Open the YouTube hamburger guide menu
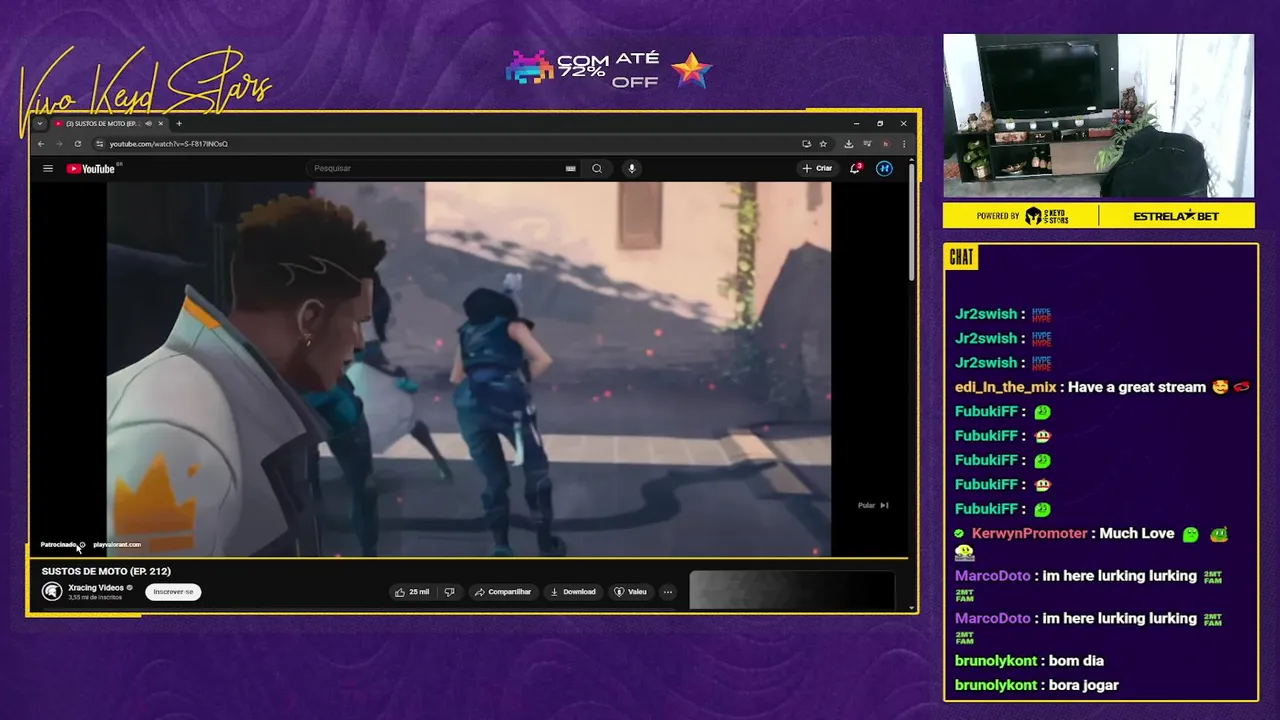 click(47, 168)
